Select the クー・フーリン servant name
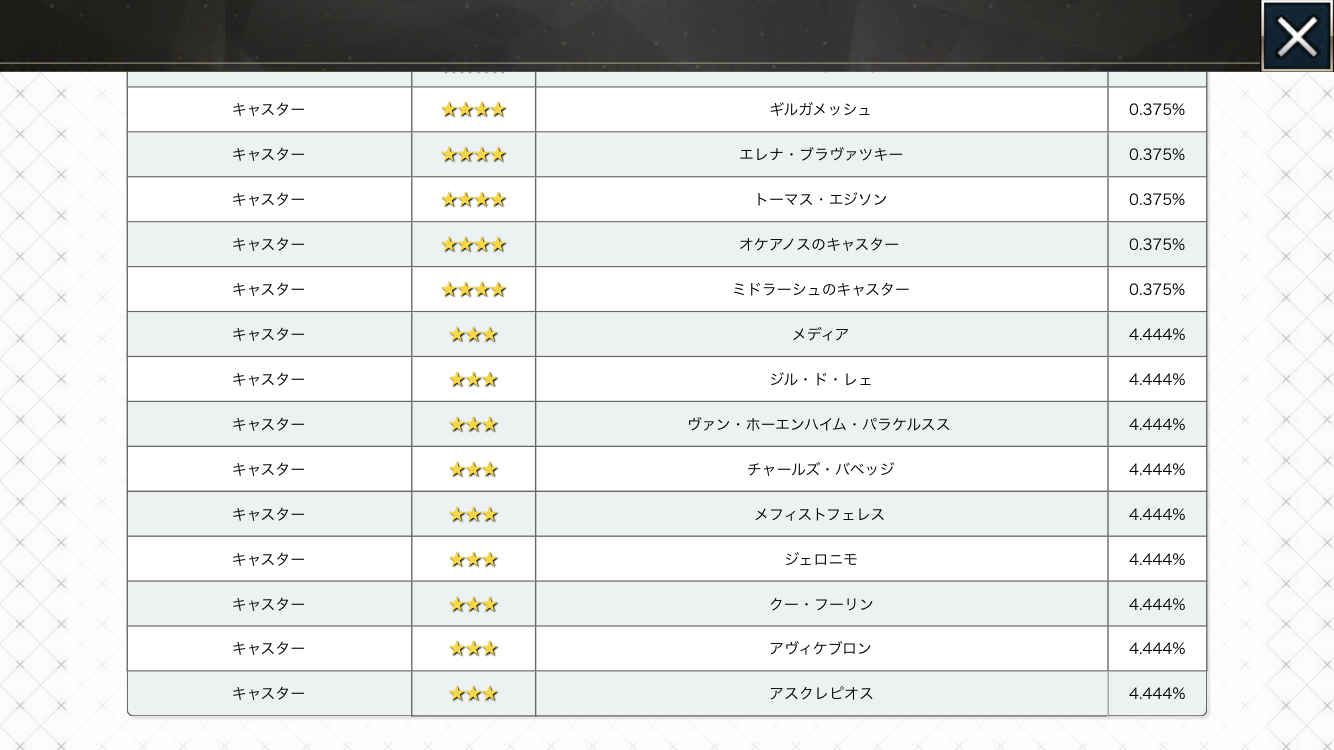Screen dimensions: 1334x750 click(820, 604)
